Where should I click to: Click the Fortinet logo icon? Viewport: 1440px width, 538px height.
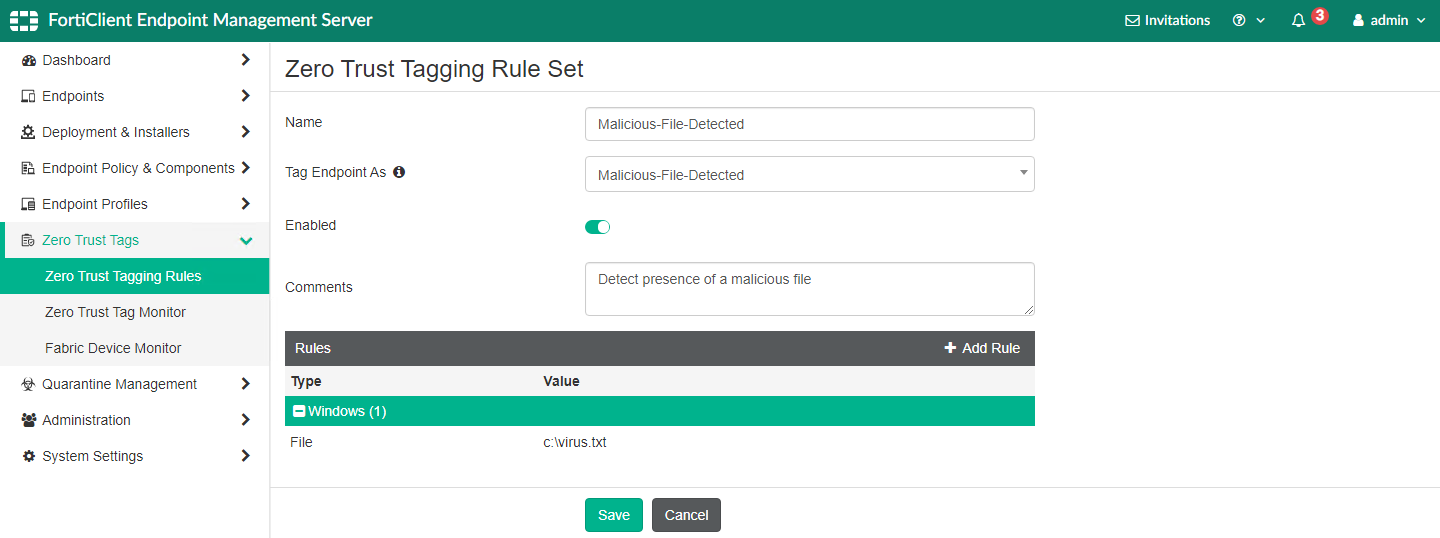[24, 20]
